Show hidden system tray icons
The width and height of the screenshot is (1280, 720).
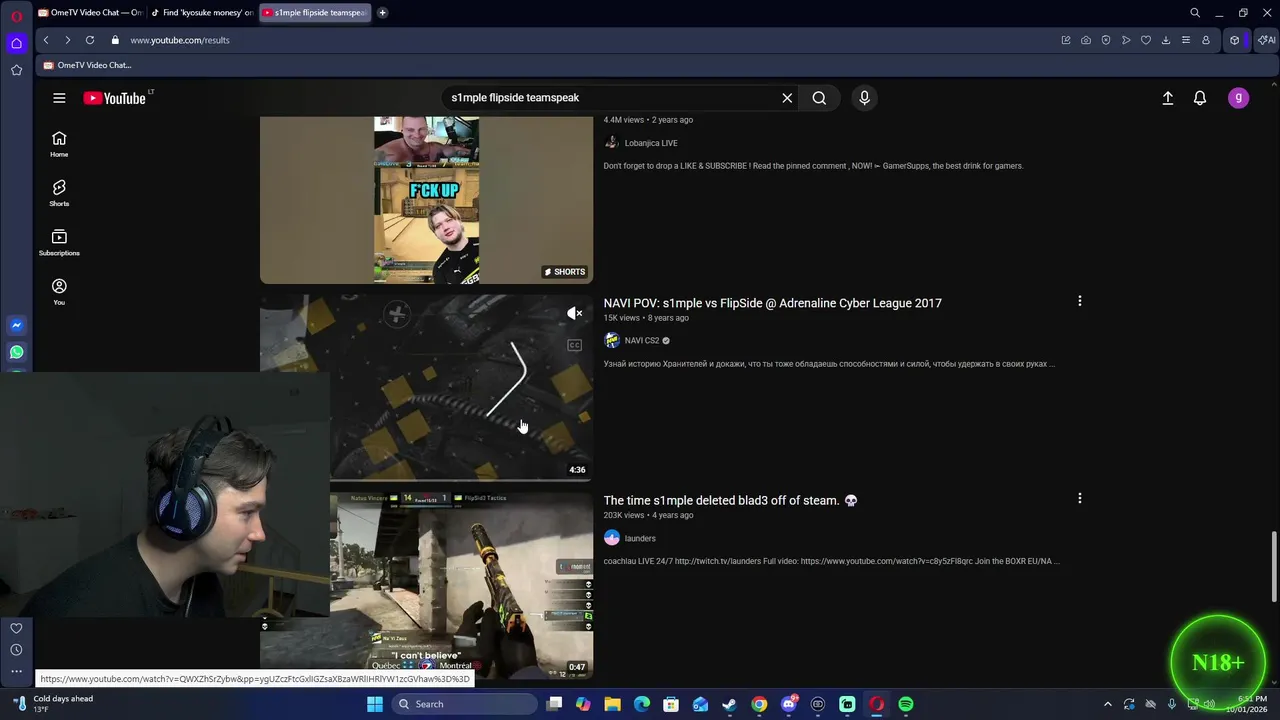1107,704
